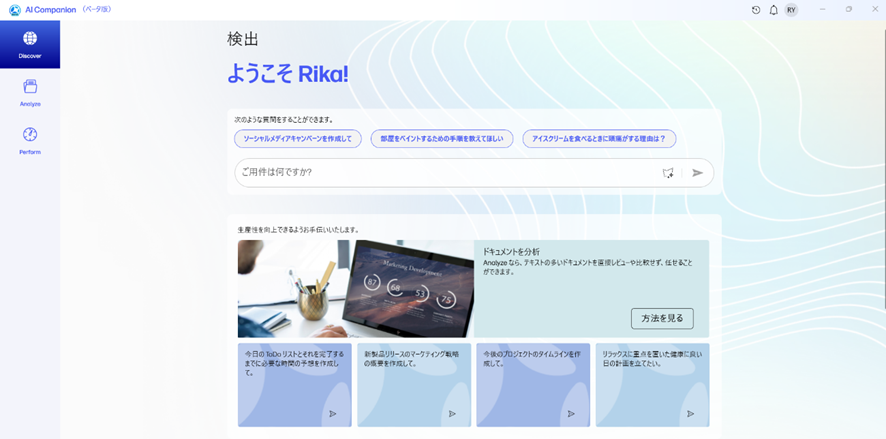
Task: Restore down the AI Companion window
Action: coord(849,10)
